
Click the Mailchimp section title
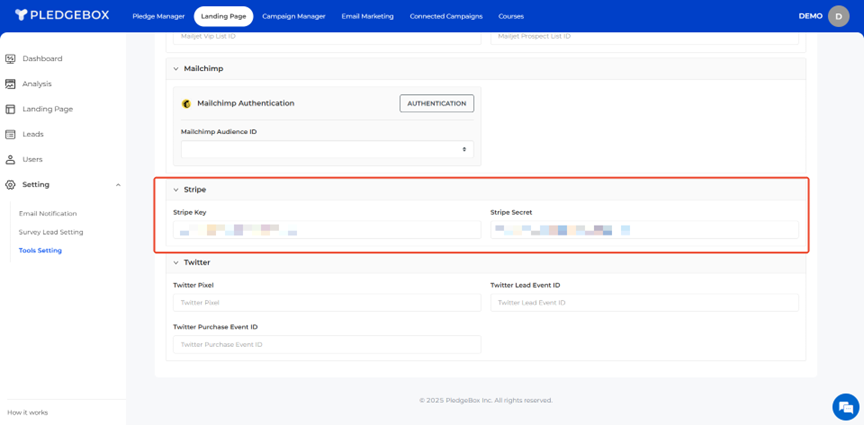(x=203, y=69)
